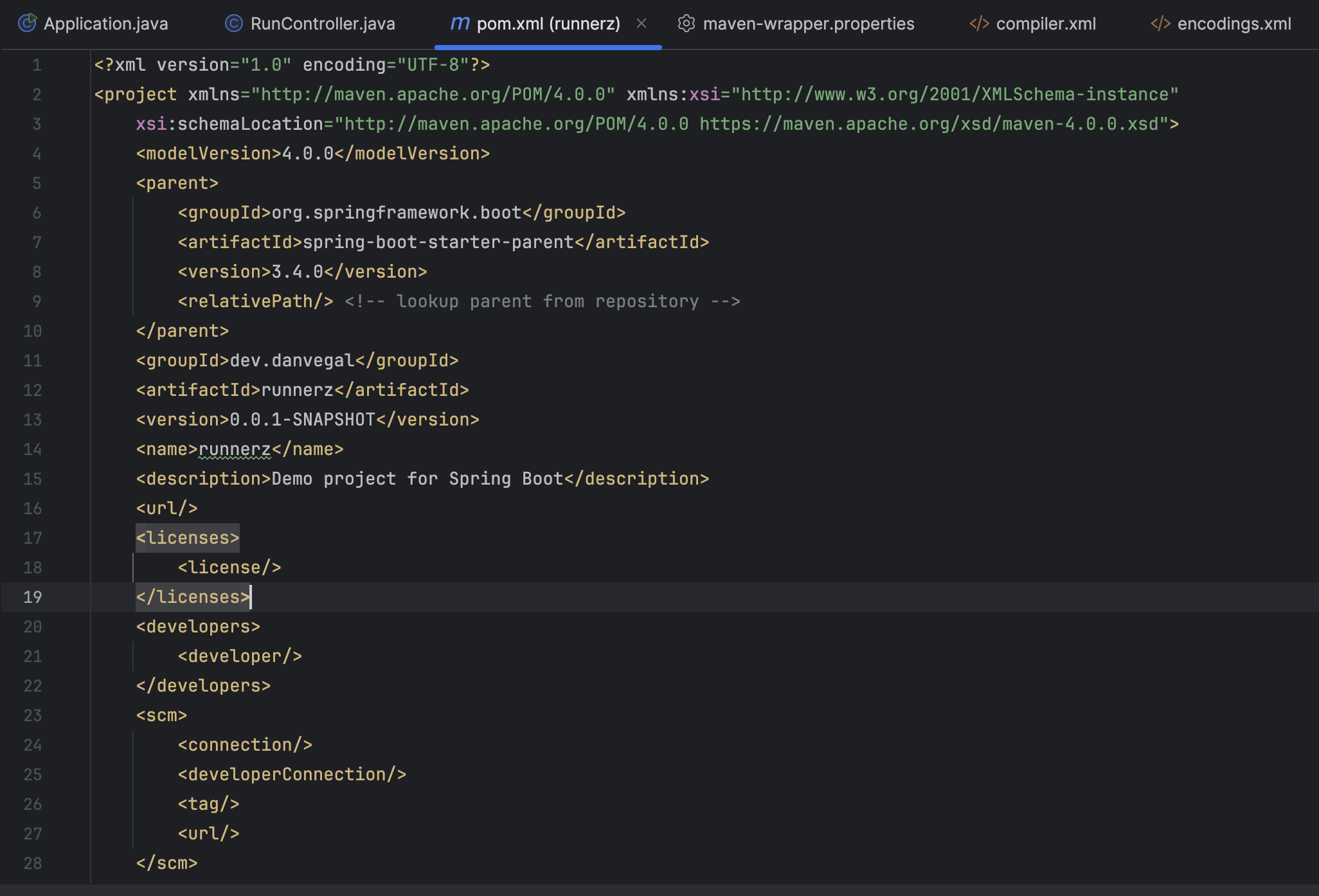Click line number 19 in the gutter
Image resolution: width=1319 pixels, height=896 pixels.
[x=33, y=597]
